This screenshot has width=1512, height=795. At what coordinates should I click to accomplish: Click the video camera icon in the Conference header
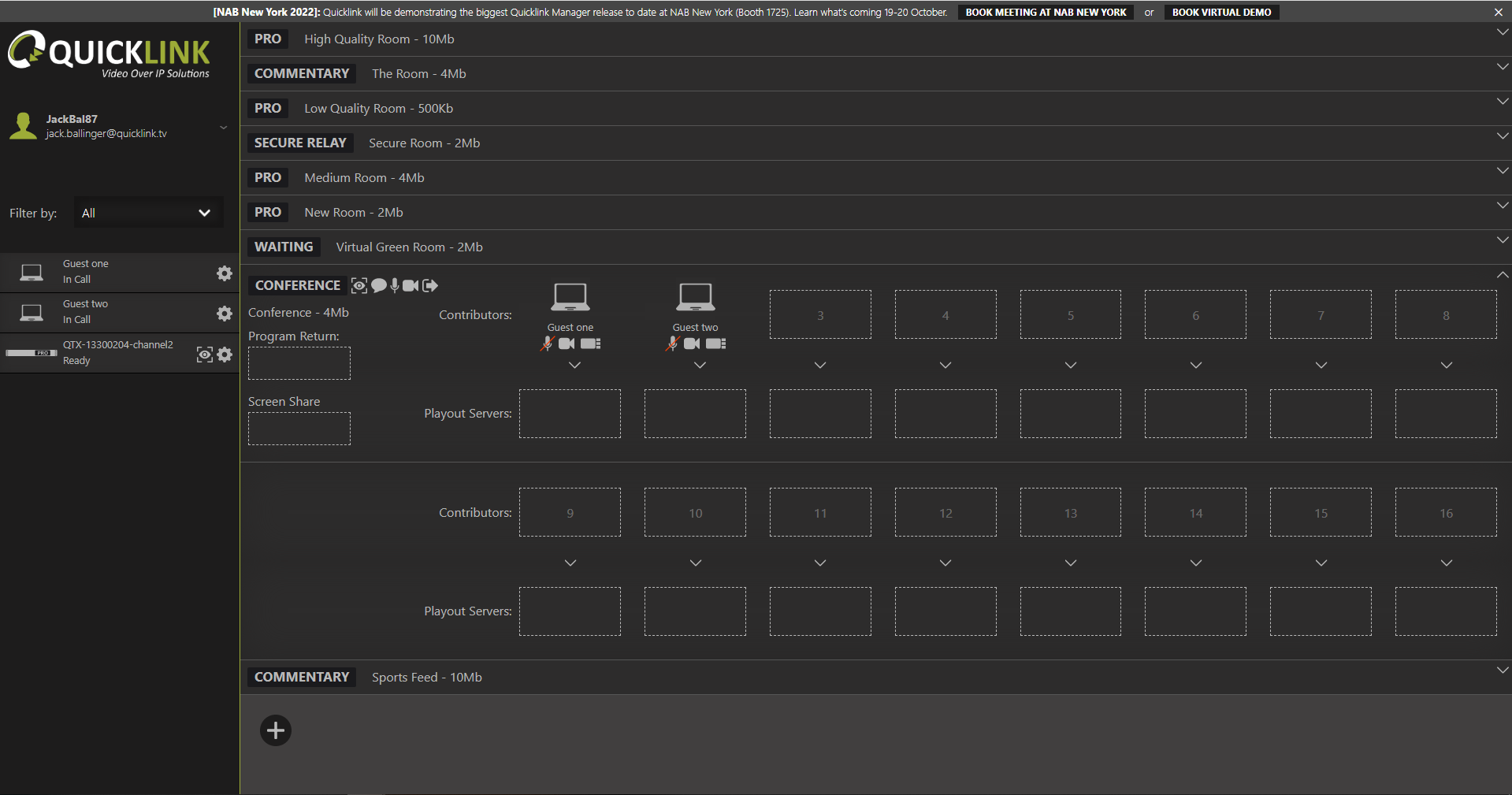411,285
